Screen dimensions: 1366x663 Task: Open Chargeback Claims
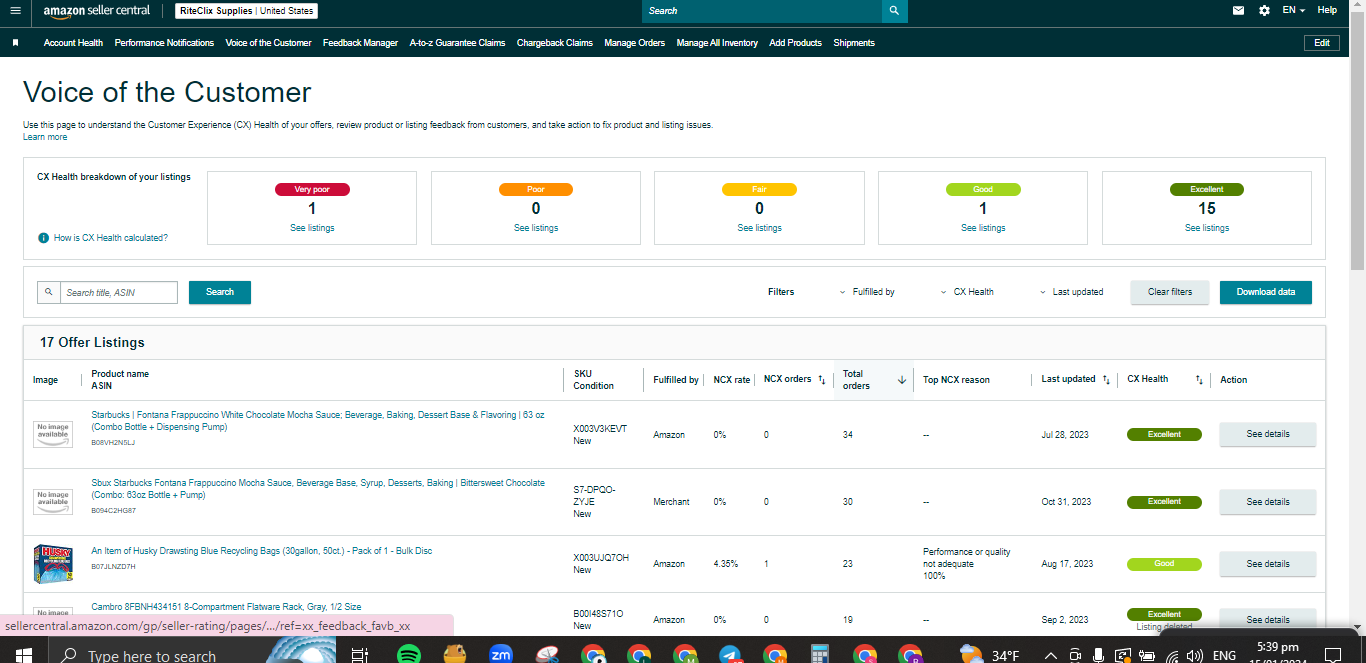tap(554, 43)
